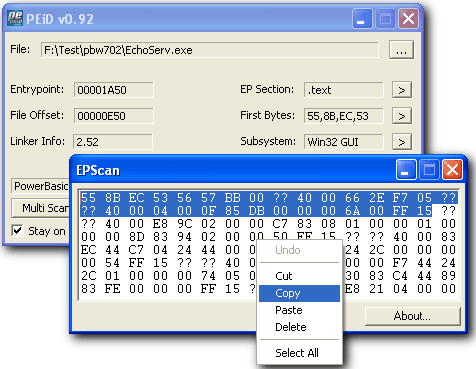Click the 'EP Section:' label
476x369 pixels.
coord(267,89)
